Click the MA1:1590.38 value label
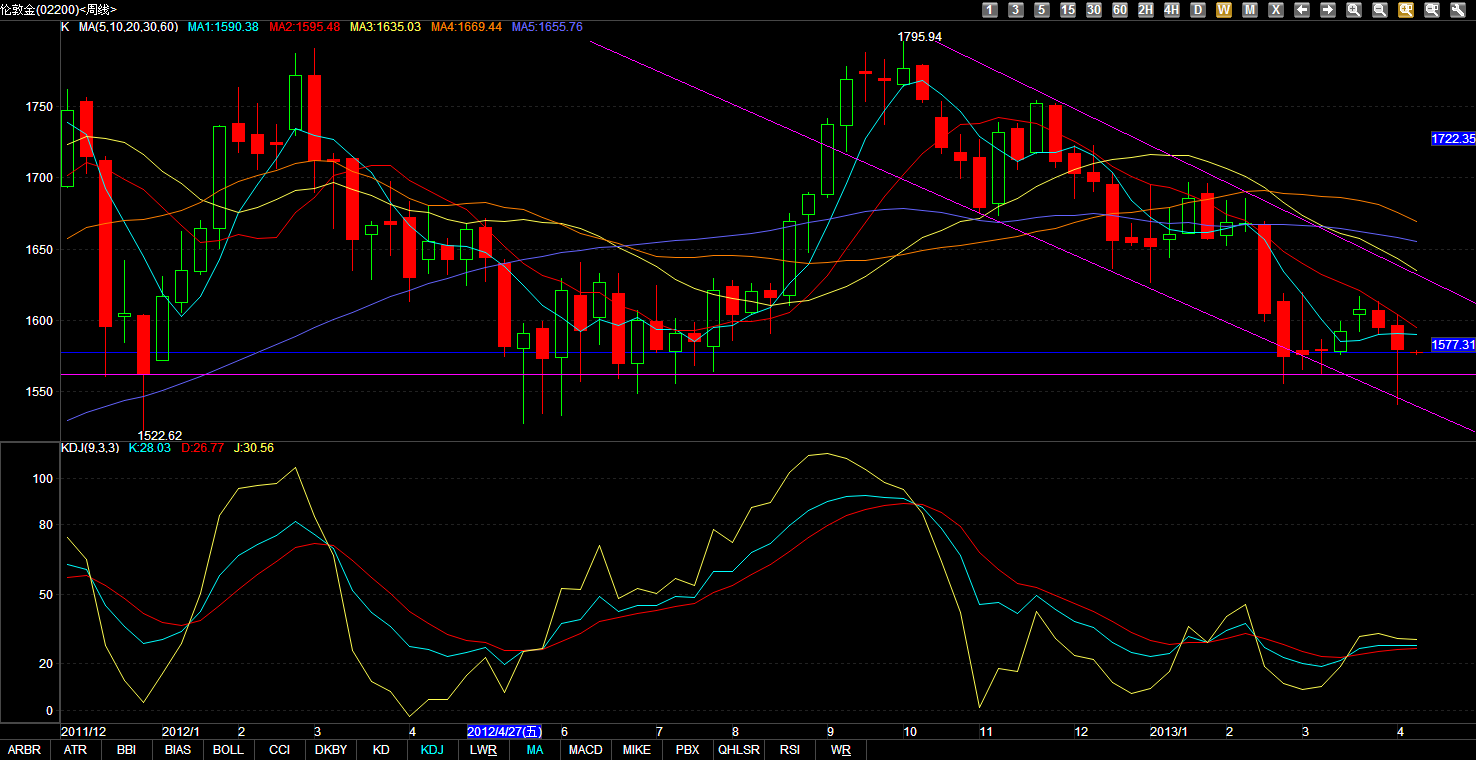The image size is (1476, 760). [223, 27]
